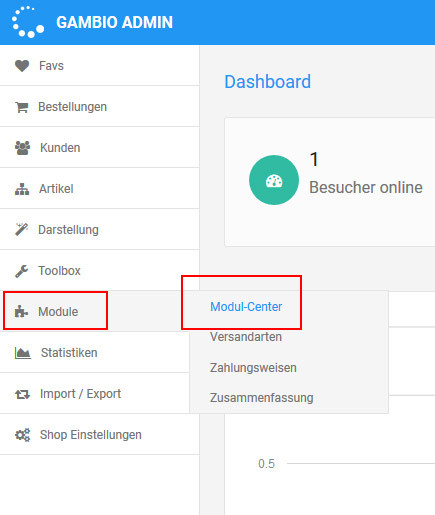Click the wrench icon beside Toolbox
Viewport: 435px width, 515px height.
coord(22,271)
